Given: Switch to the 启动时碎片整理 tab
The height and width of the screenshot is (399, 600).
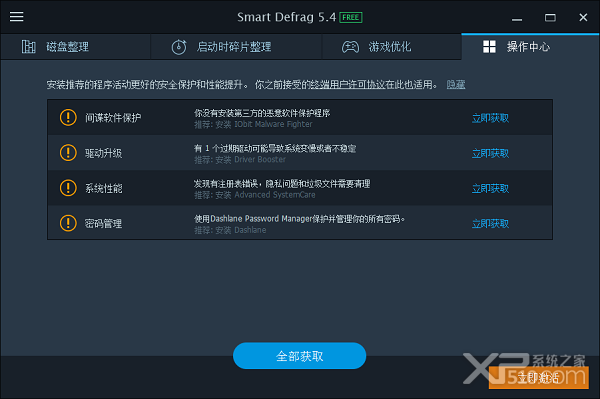Looking at the screenshot, I should point(236,47).
